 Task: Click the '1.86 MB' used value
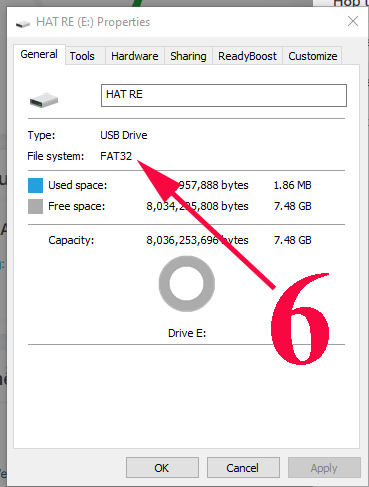292,185
